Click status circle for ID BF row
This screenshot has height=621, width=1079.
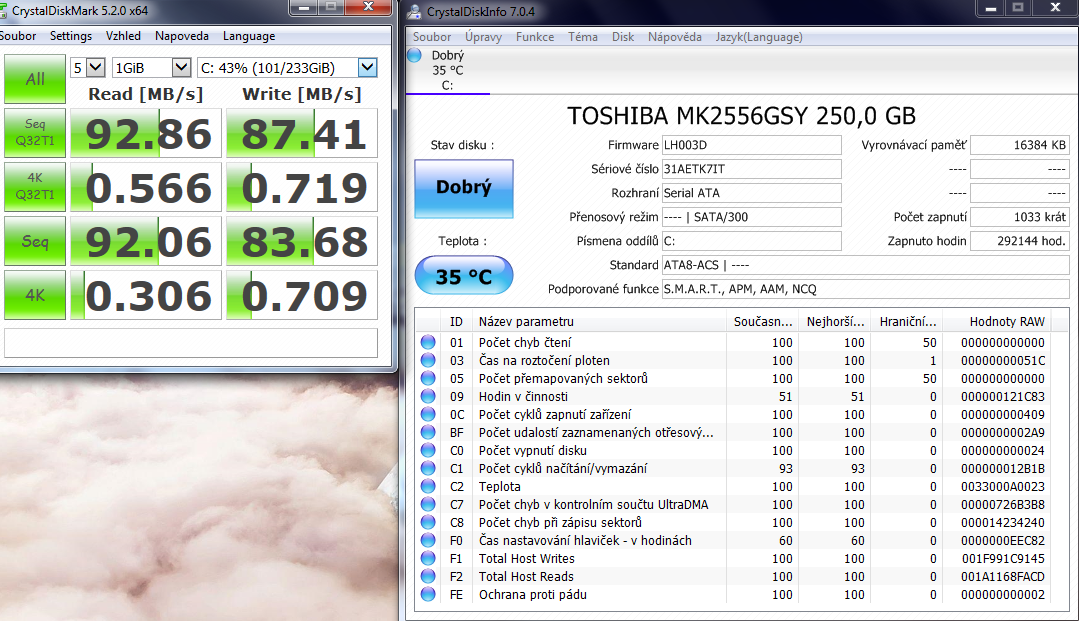pyautogui.click(x=428, y=432)
